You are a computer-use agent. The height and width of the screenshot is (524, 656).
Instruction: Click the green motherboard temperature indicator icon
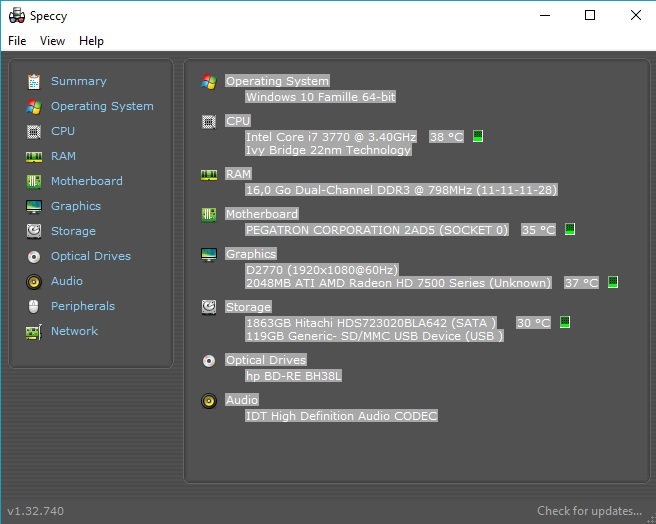pos(570,229)
